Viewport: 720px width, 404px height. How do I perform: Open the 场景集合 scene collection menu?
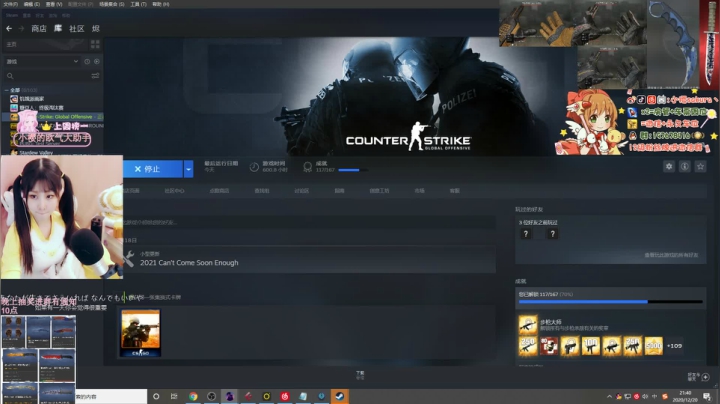(x=112, y=4)
